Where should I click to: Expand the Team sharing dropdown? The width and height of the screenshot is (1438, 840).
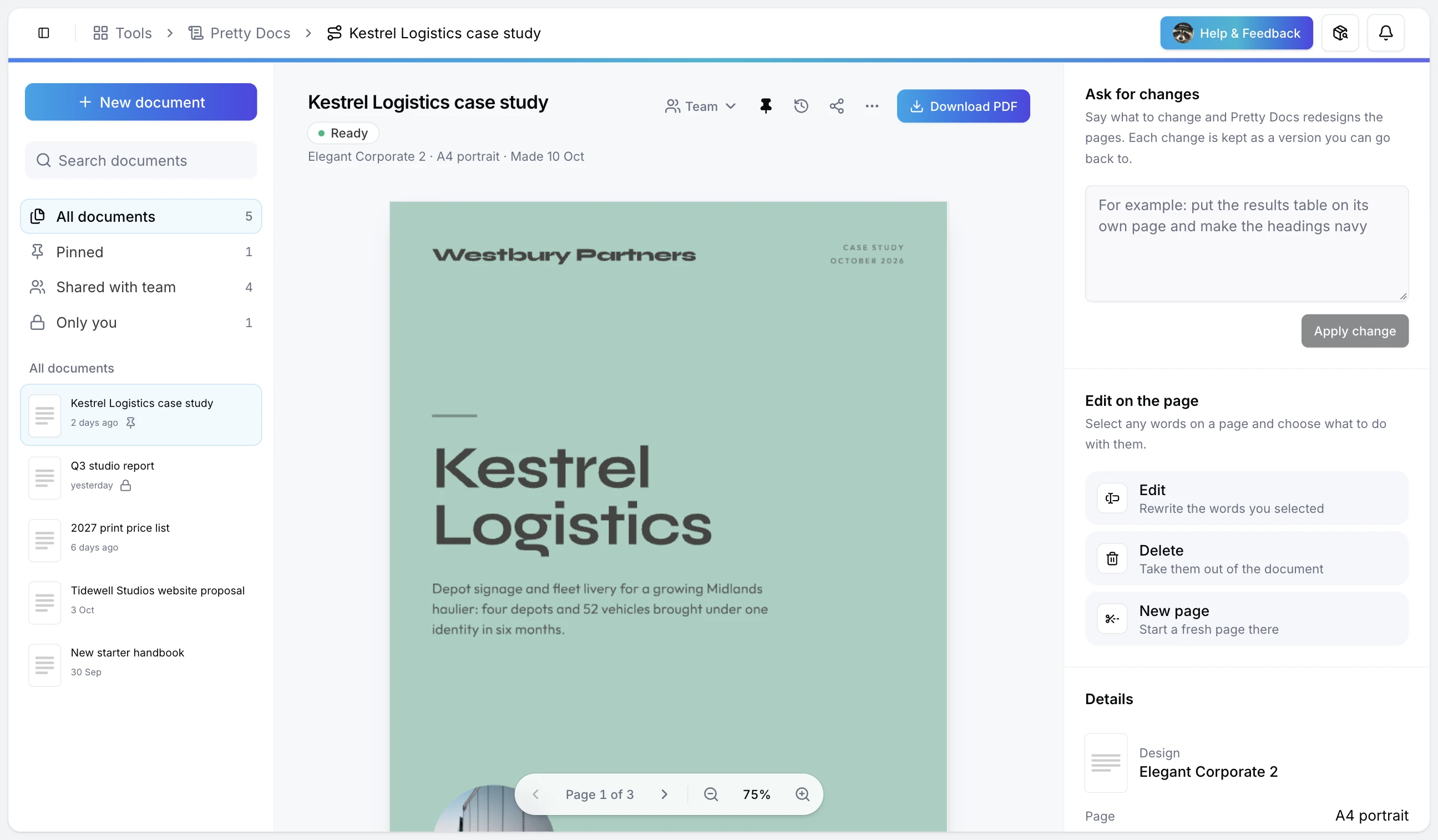(x=700, y=106)
